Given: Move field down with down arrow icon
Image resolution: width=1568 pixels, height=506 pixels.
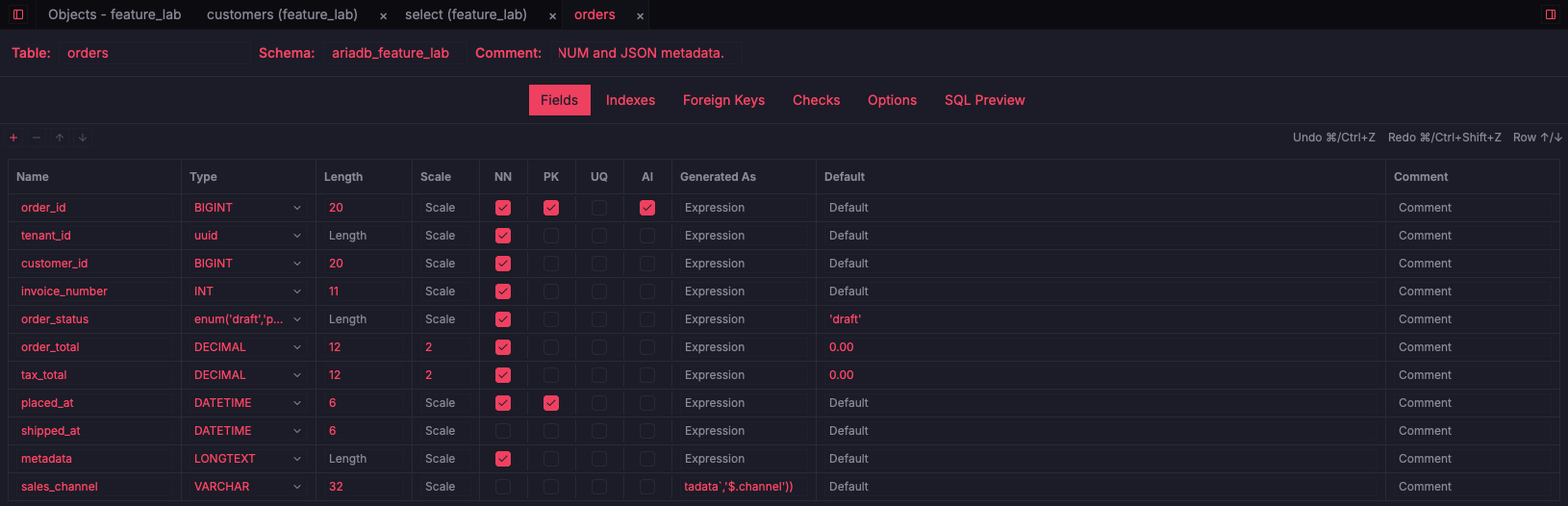Looking at the screenshot, I should pos(83,138).
